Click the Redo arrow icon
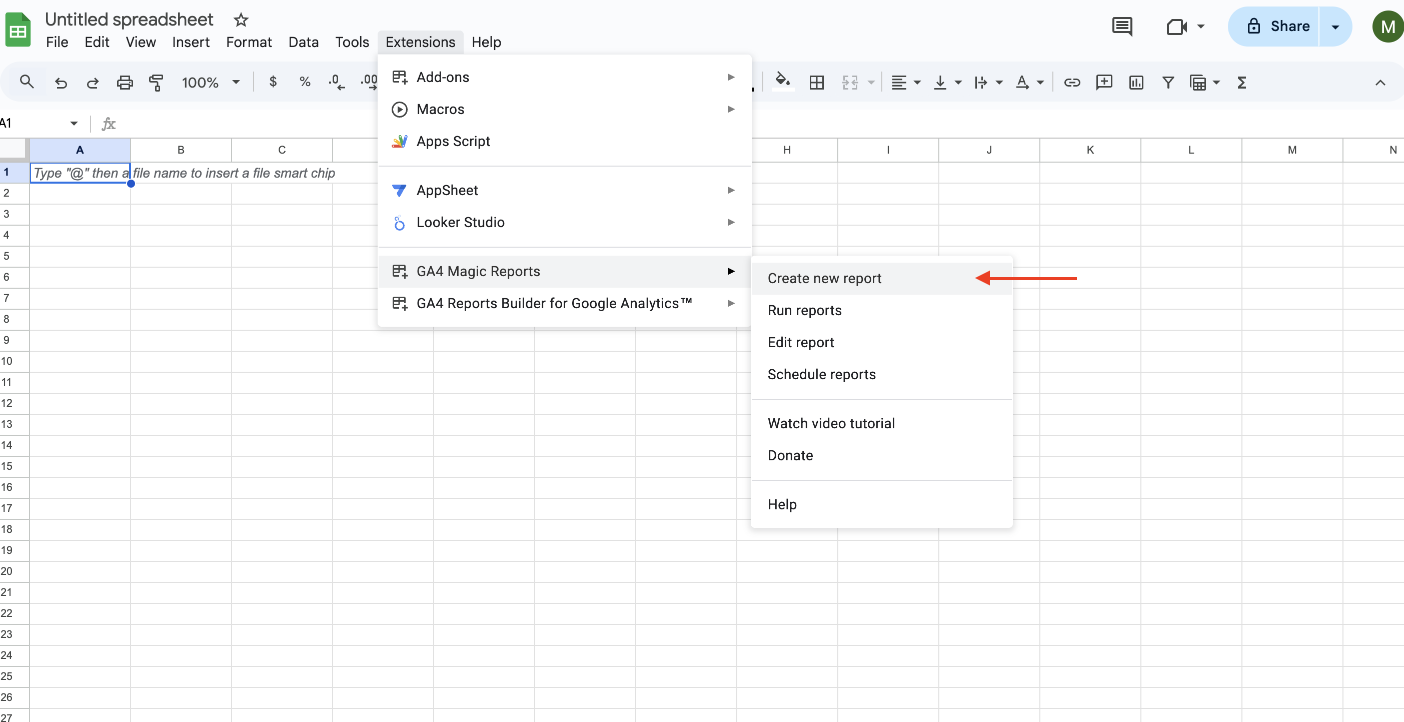The width and height of the screenshot is (1404, 722). 92,83
